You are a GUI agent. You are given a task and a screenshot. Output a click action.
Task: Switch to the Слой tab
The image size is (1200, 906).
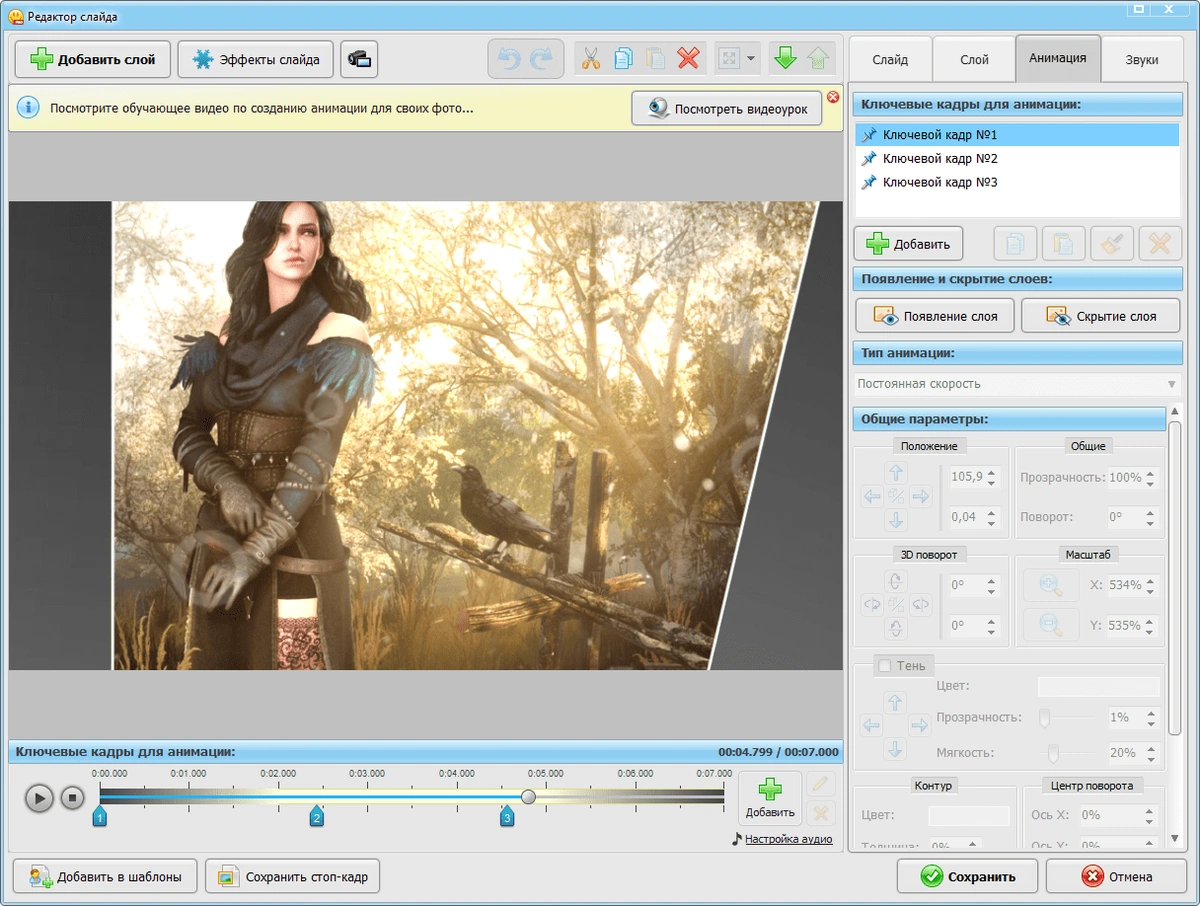(974, 59)
